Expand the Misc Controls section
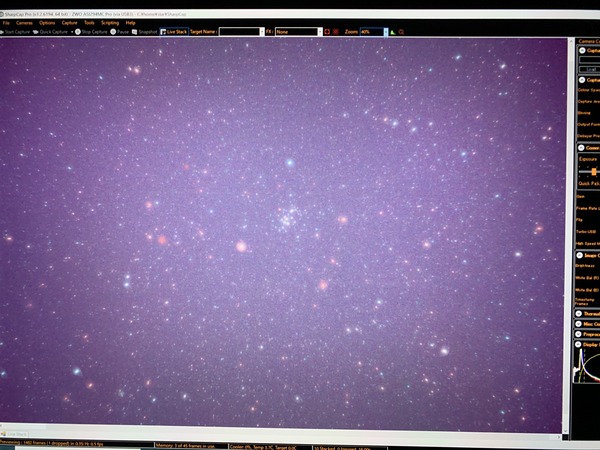This screenshot has height=450, width=600. [579, 324]
